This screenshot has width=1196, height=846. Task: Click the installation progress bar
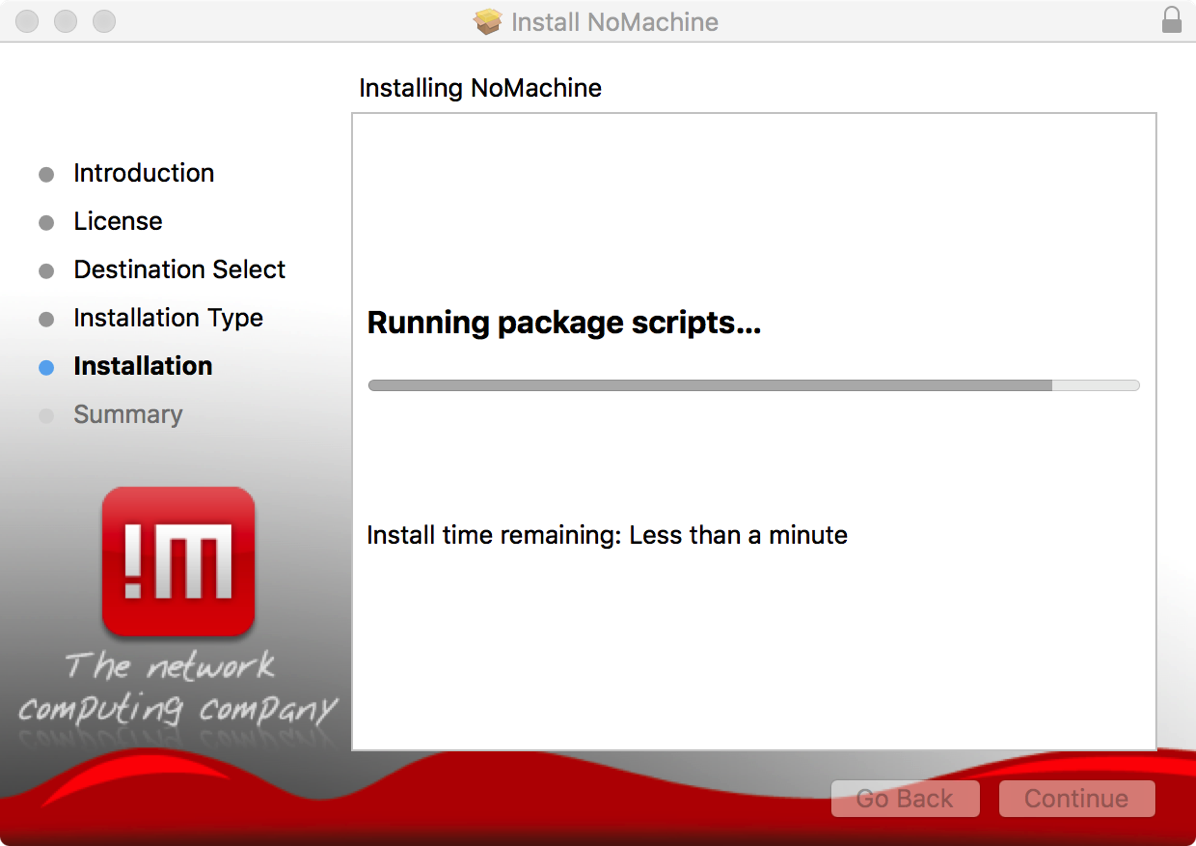754,385
